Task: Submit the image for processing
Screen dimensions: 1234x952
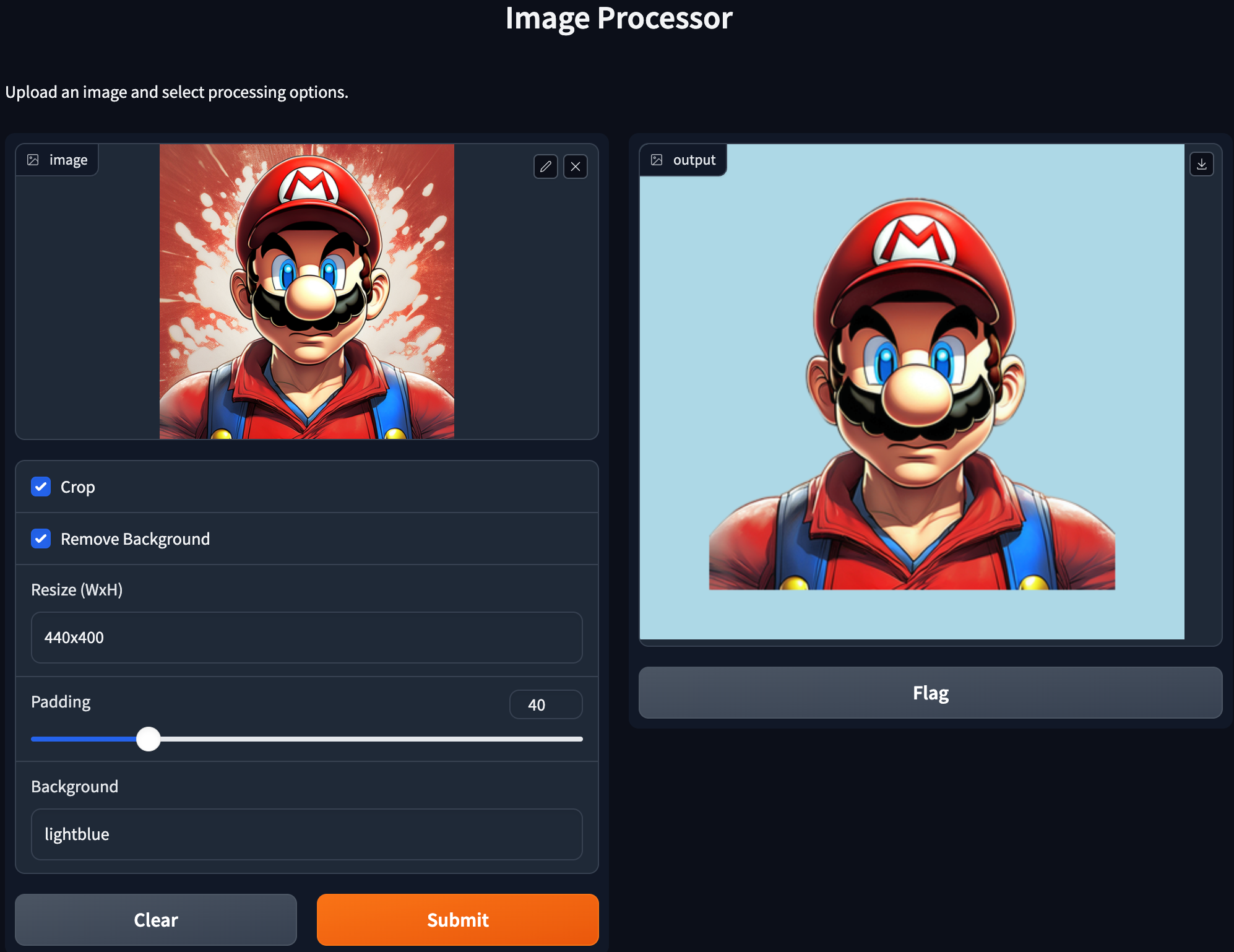Action: click(458, 919)
